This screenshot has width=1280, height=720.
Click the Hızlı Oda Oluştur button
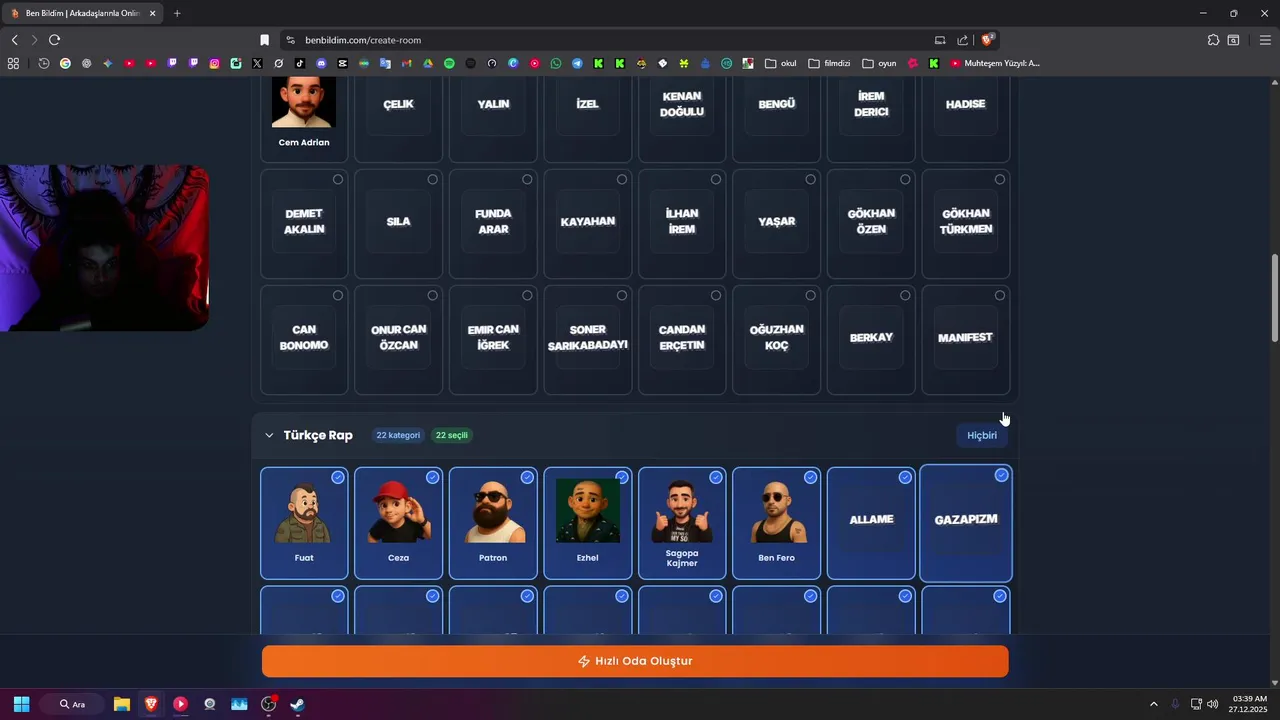pos(635,661)
